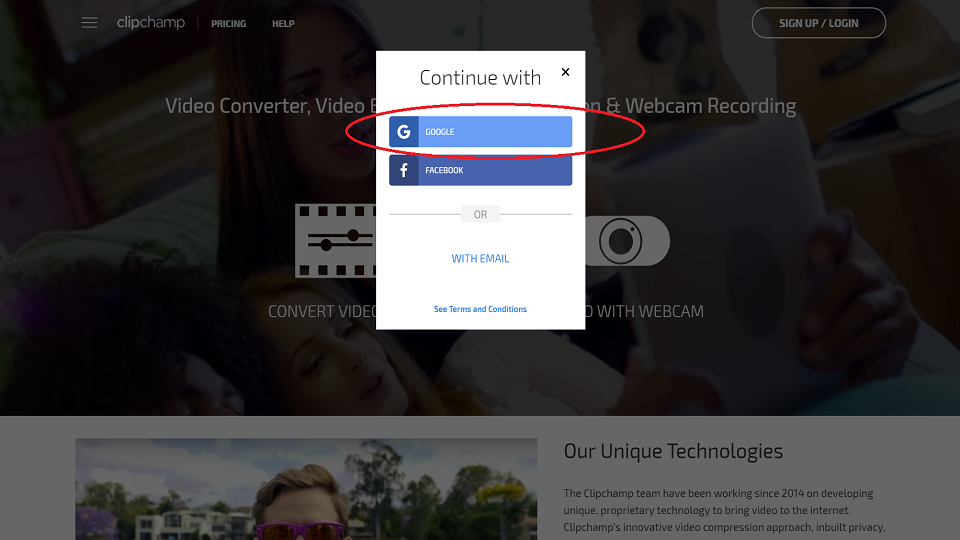Select the Convert Video label
This screenshot has height=540, width=960.
322,311
